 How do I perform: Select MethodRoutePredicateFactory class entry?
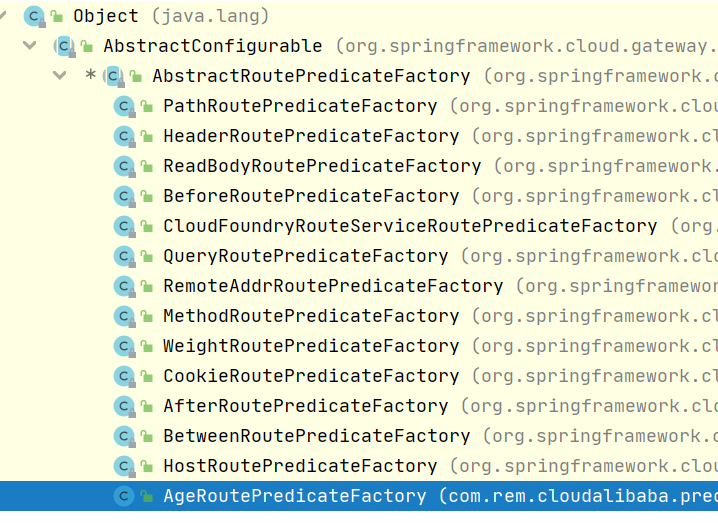click(311, 316)
